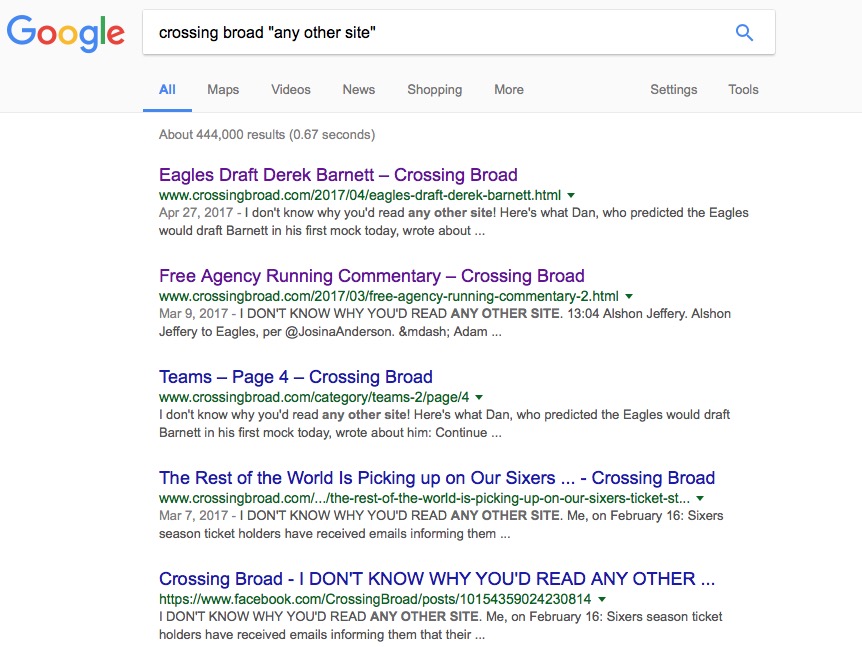The image size is (862, 647).
Task: Open the More search categories menu
Action: (509, 90)
